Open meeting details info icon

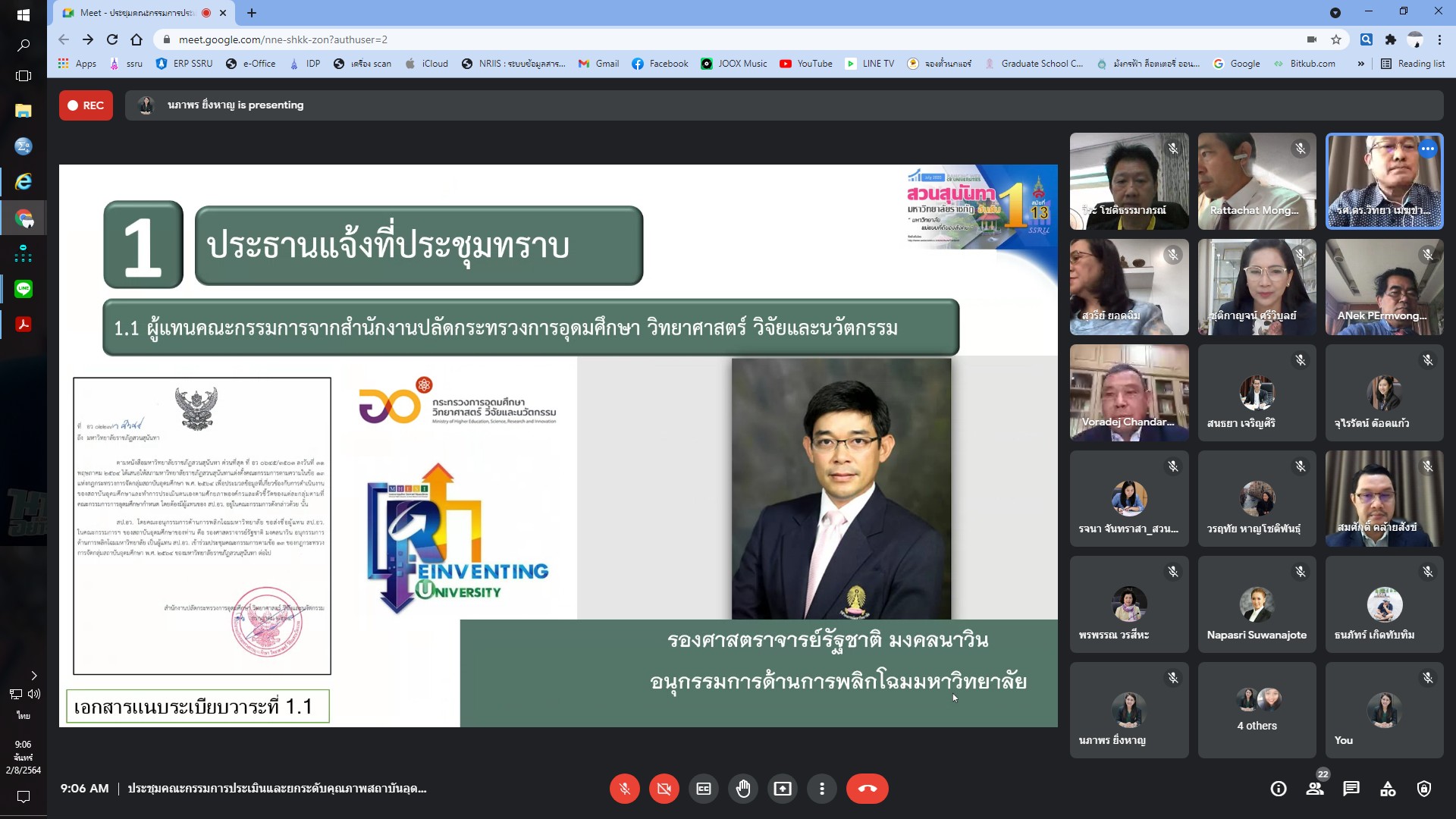pos(1279,789)
